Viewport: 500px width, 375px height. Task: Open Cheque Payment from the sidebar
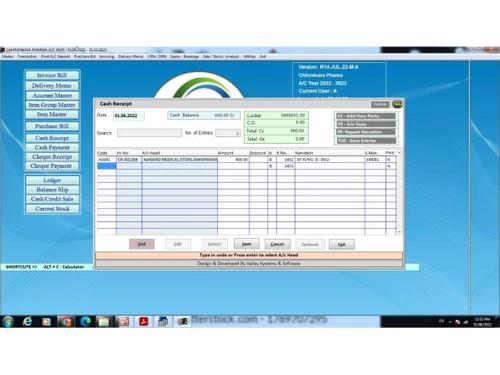coord(52,166)
